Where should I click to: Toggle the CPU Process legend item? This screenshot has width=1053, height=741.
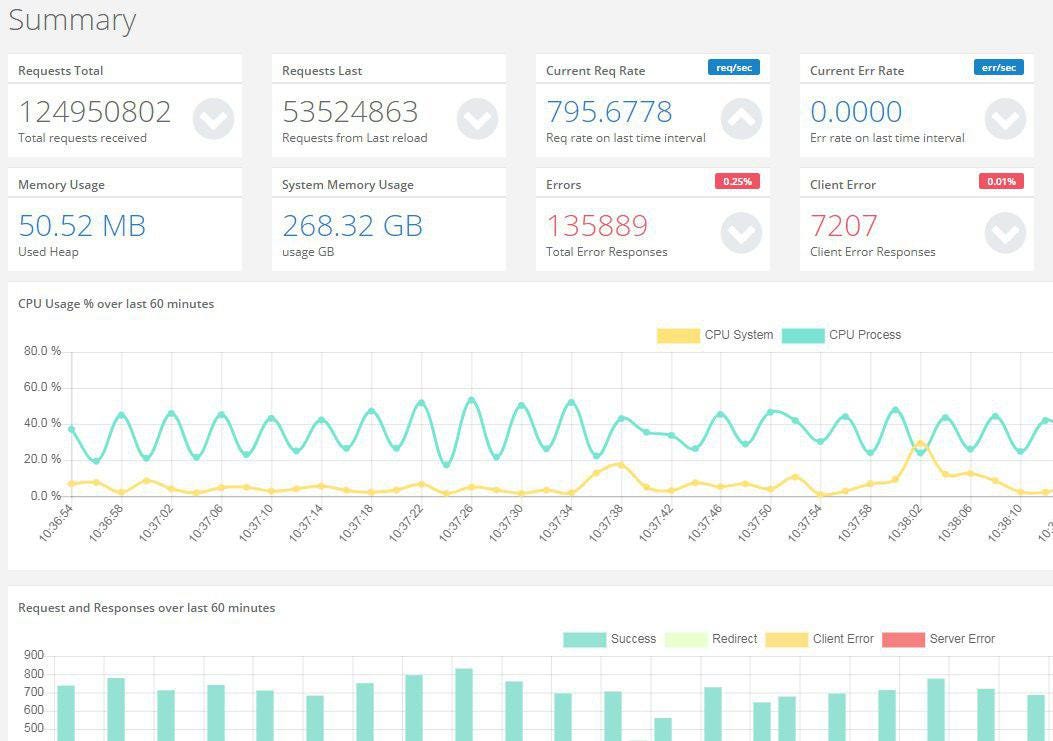click(841, 335)
